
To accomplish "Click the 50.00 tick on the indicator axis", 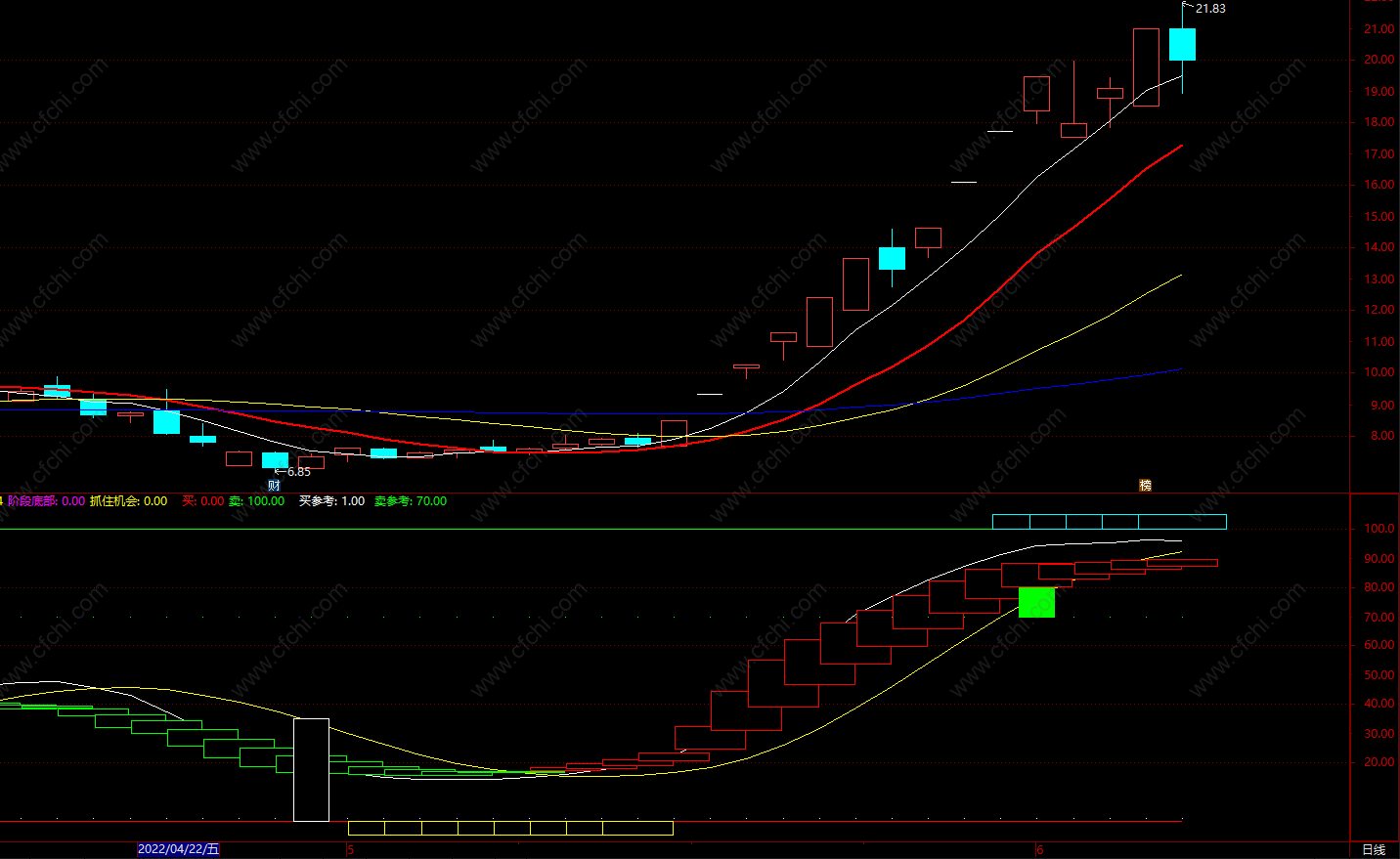I will (1379, 675).
